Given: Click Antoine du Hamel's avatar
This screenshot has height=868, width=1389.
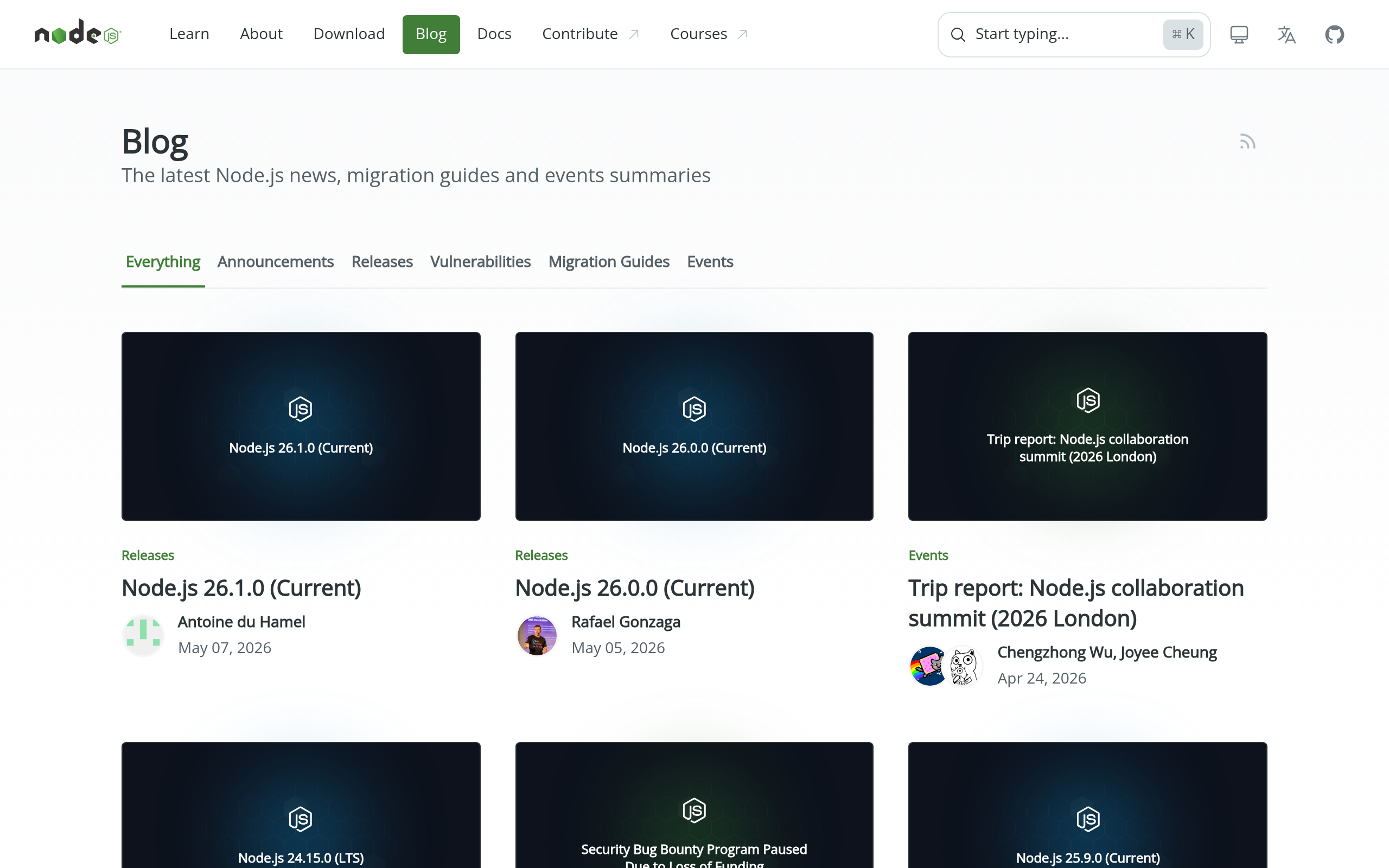Looking at the screenshot, I should [x=143, y=635].
